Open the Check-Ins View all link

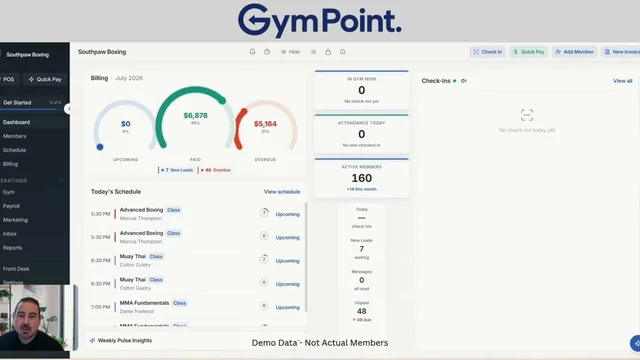pos(622,81)
